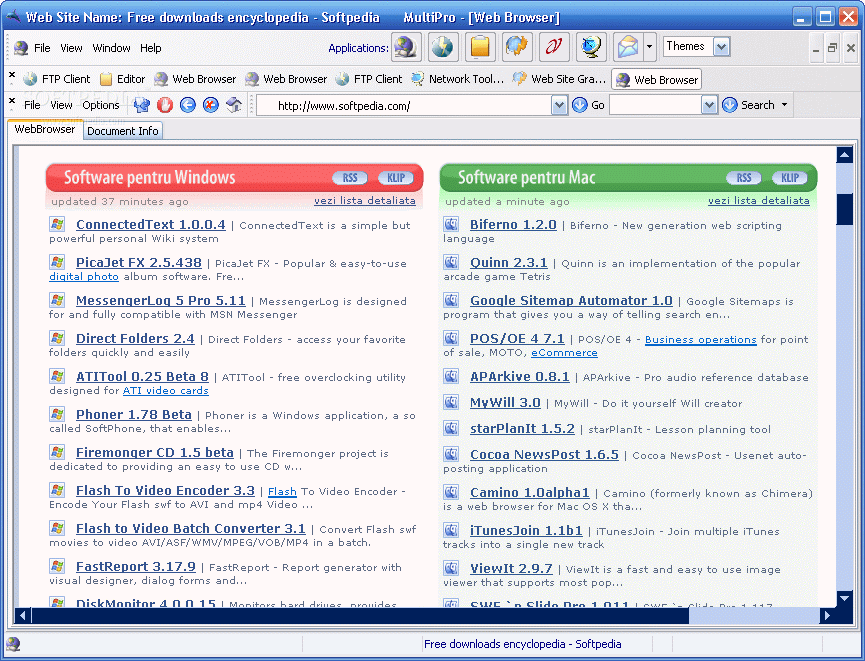The image size is (865, 661).
Task: Click the Mac icon beside ViewIt 2.9.7
Action: [451, 568]
